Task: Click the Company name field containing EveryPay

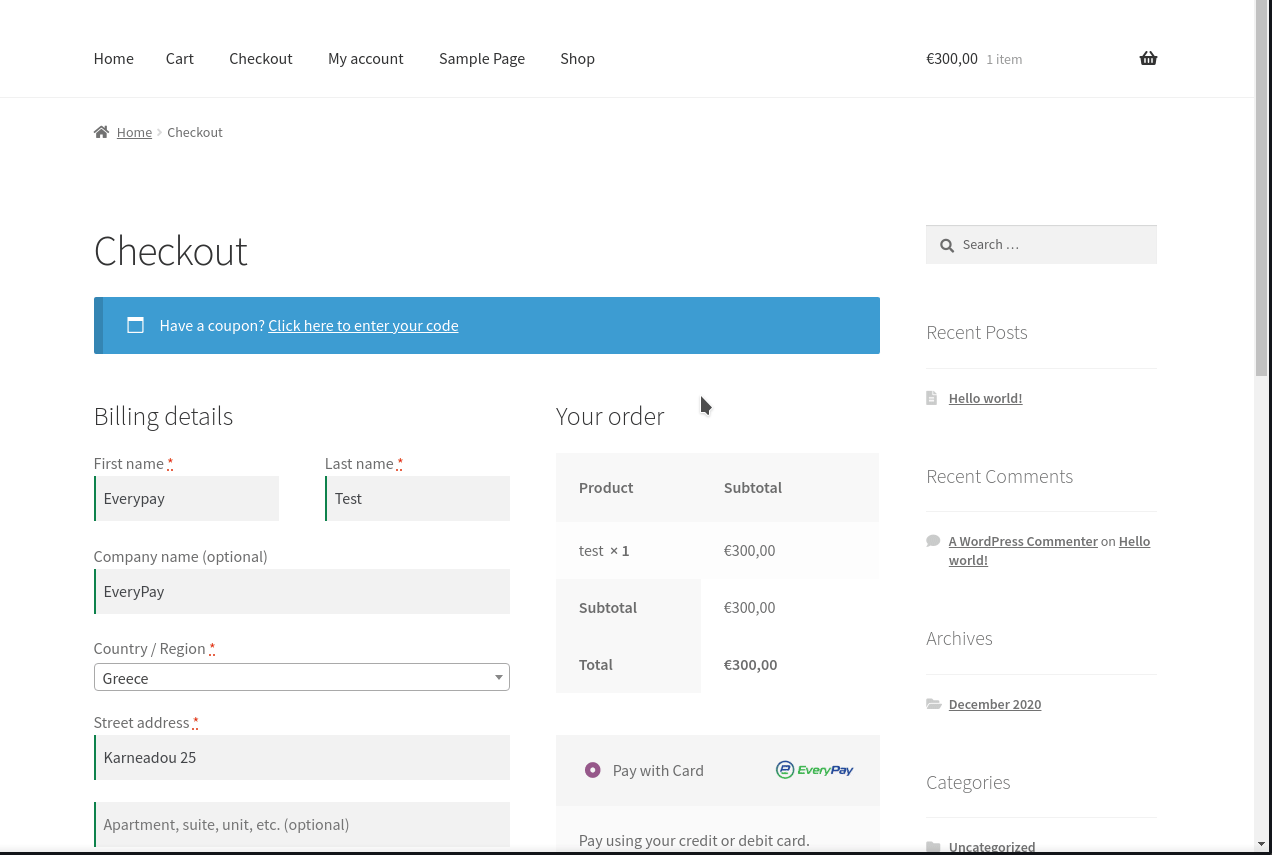Action: pos(302,591)
